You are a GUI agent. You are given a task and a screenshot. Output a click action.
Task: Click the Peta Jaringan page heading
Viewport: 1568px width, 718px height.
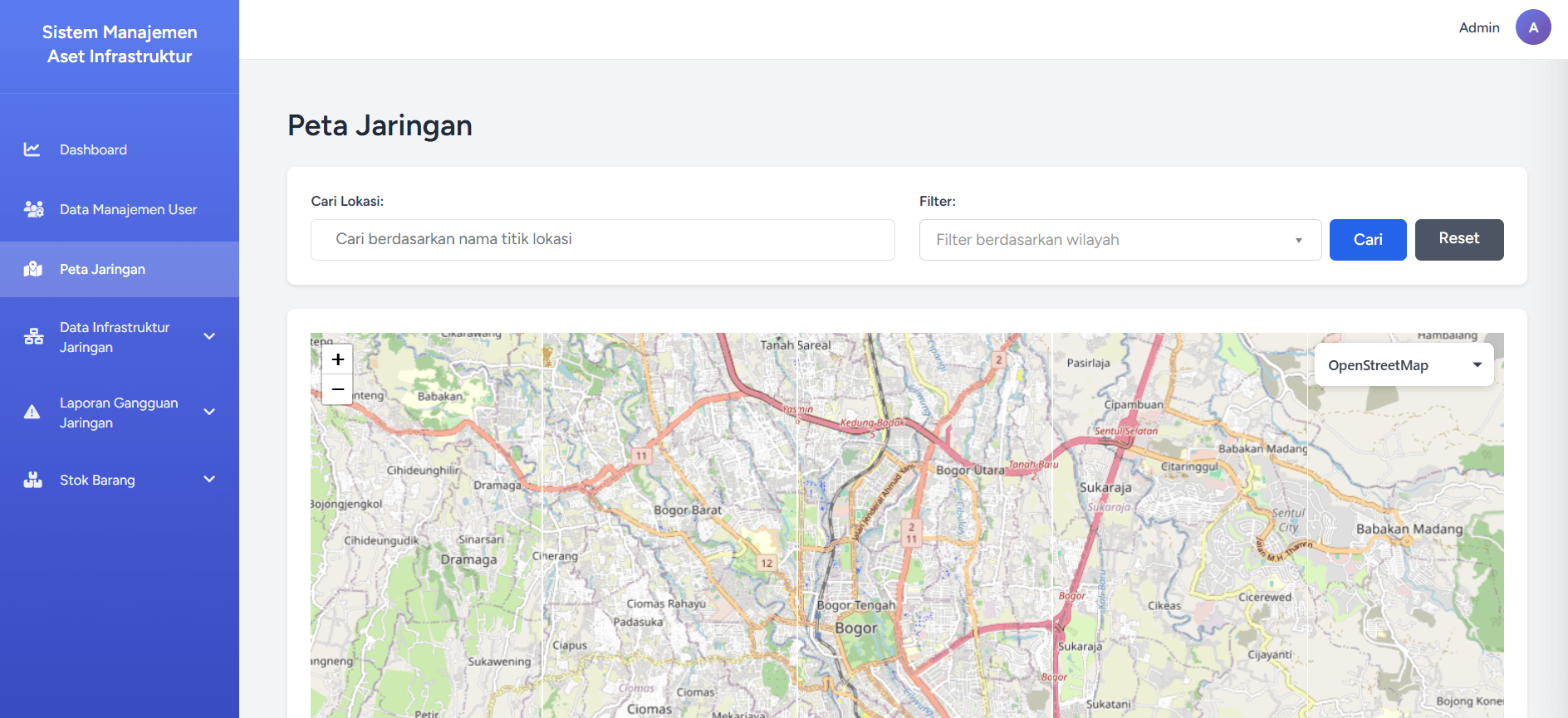(x=380, y=125)
